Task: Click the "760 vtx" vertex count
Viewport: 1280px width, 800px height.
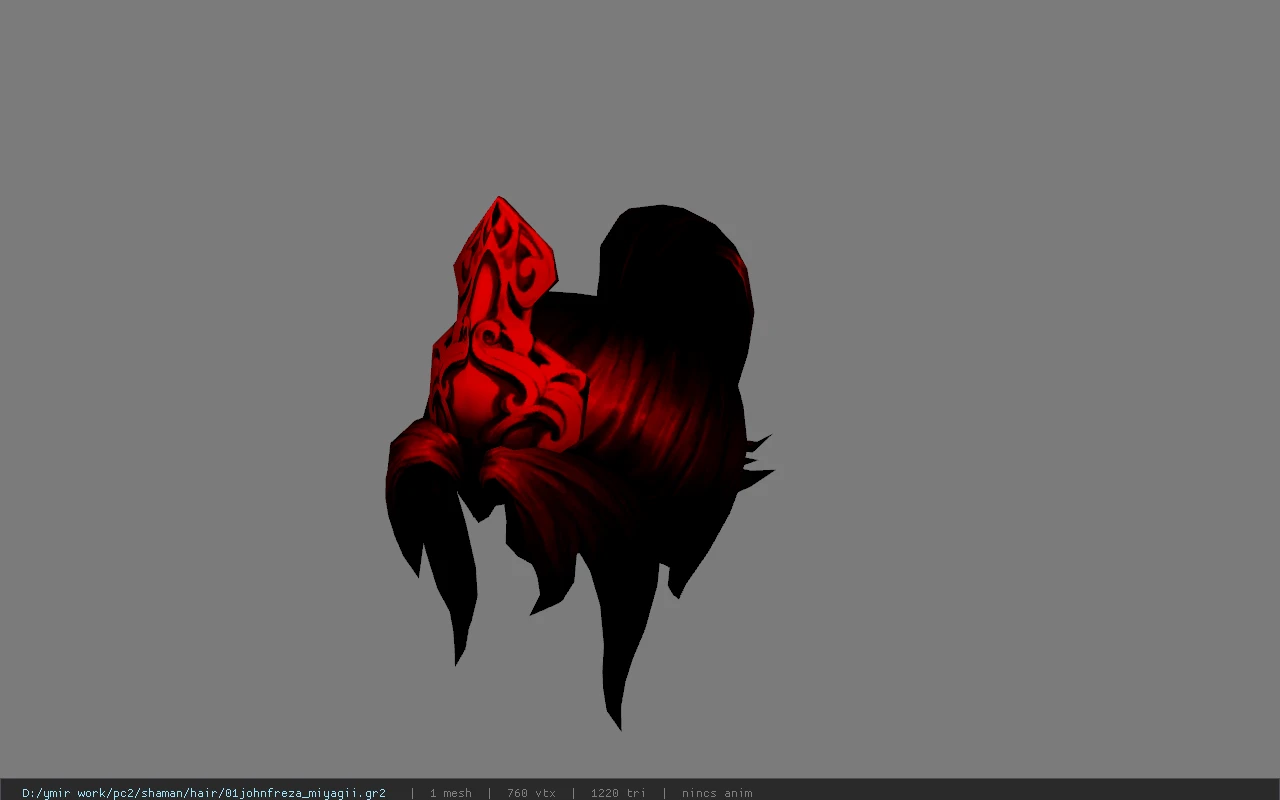Action: (x=531, y=793)
